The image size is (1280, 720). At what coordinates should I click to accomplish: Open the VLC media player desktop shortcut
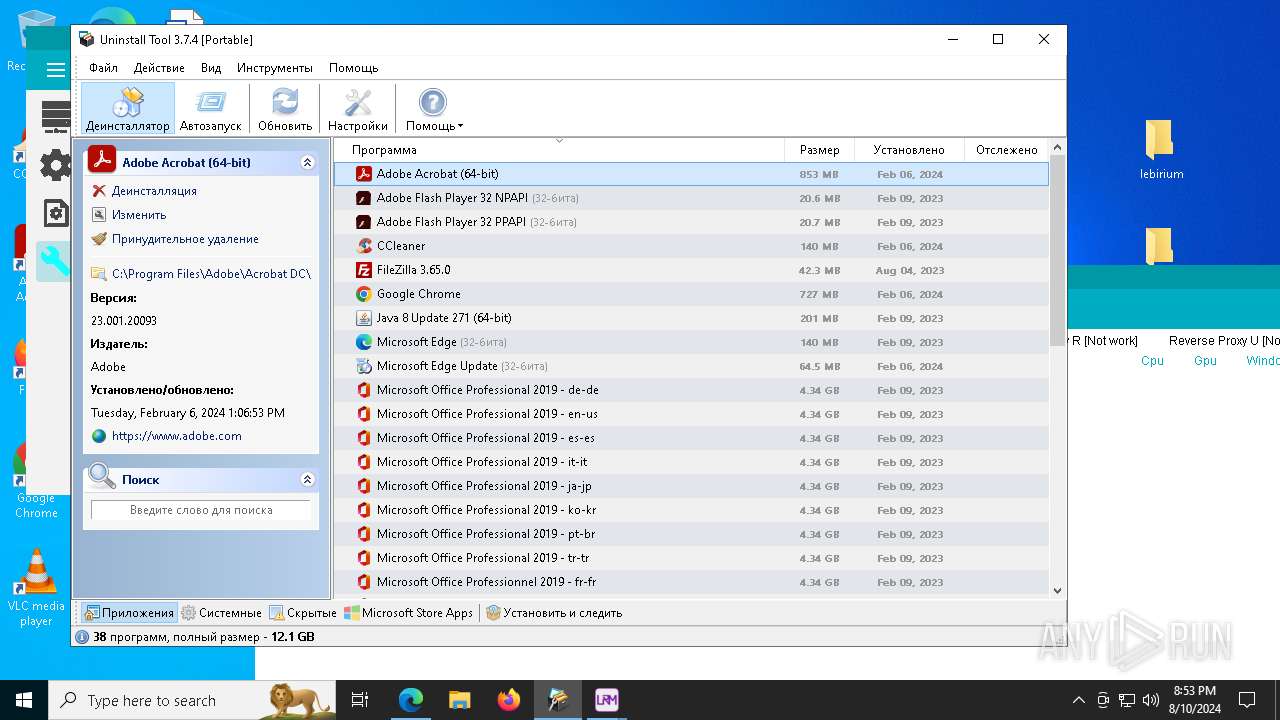36,589
